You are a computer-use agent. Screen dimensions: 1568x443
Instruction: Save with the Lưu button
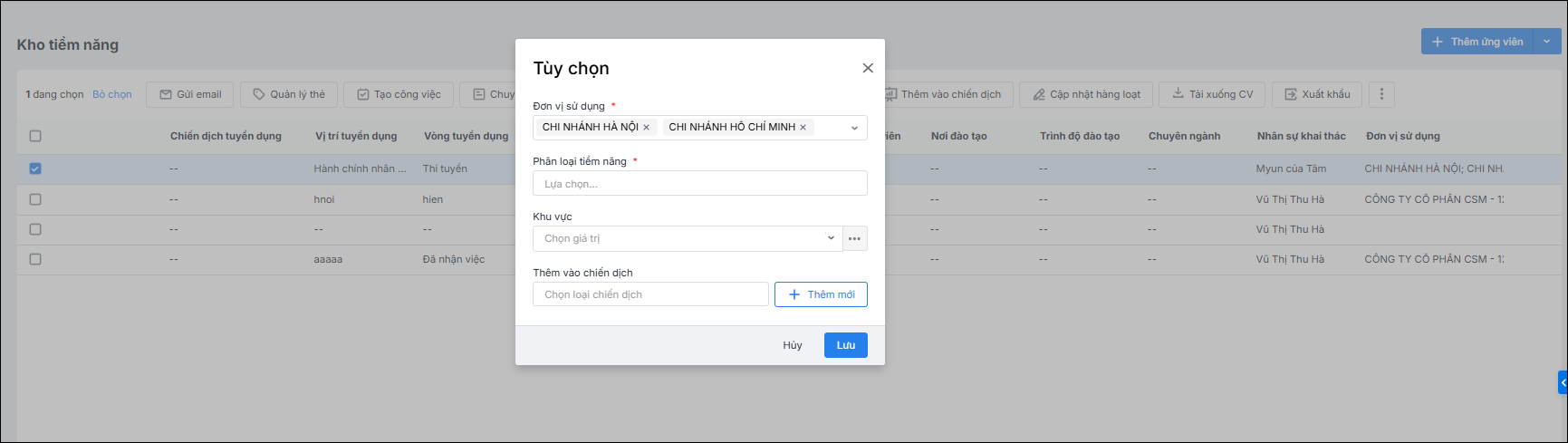pyautogui.click(x=845, y=345)
